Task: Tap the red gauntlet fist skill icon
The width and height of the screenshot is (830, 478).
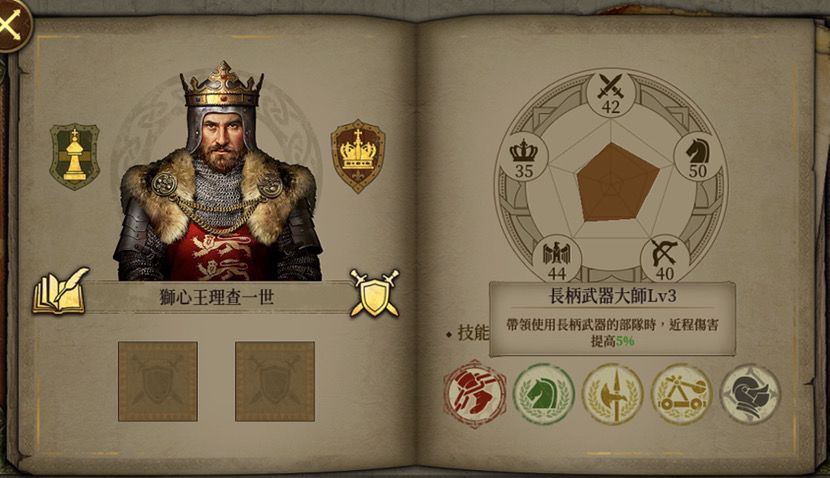Action: (475, 394)
